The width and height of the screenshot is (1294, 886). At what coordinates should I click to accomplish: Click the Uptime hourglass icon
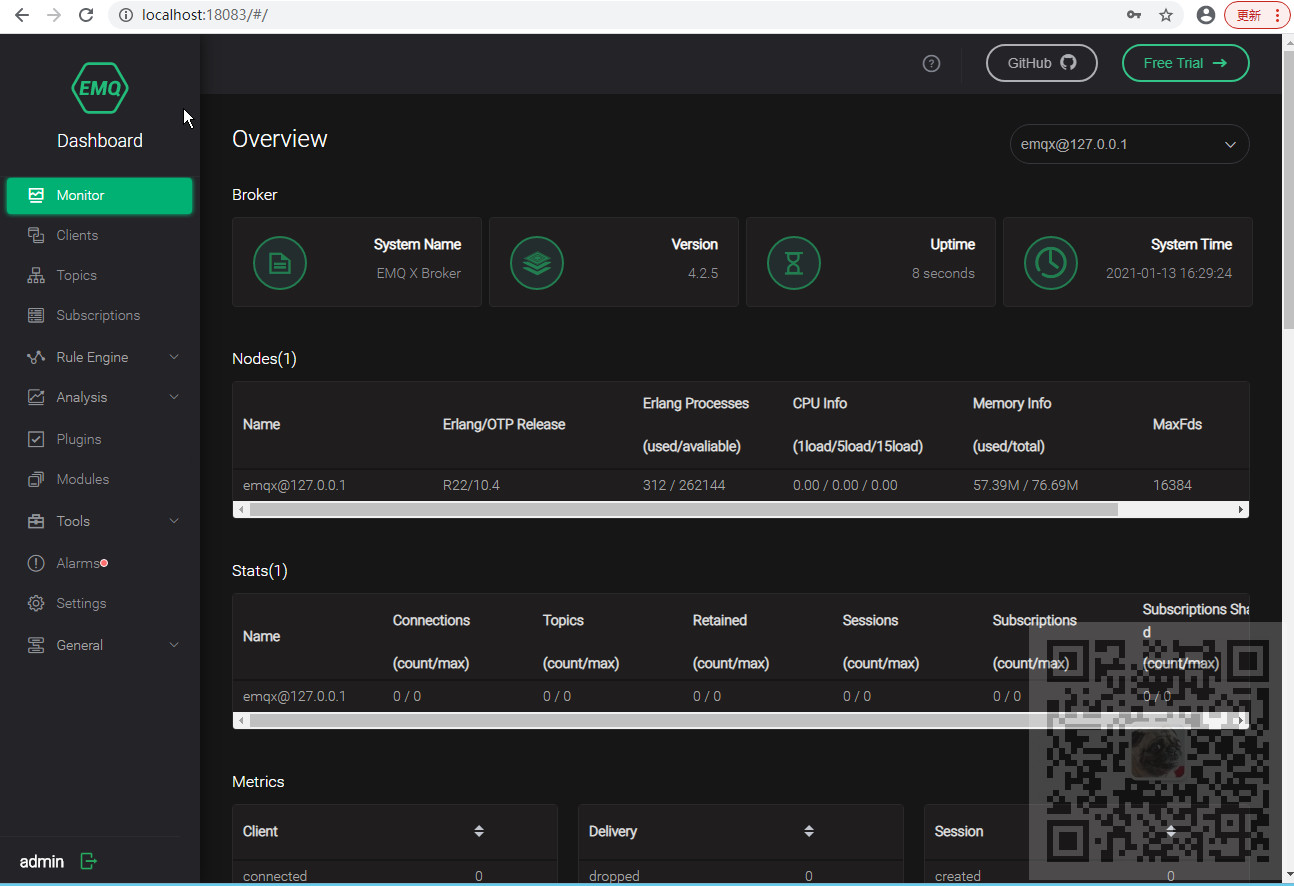794,263
